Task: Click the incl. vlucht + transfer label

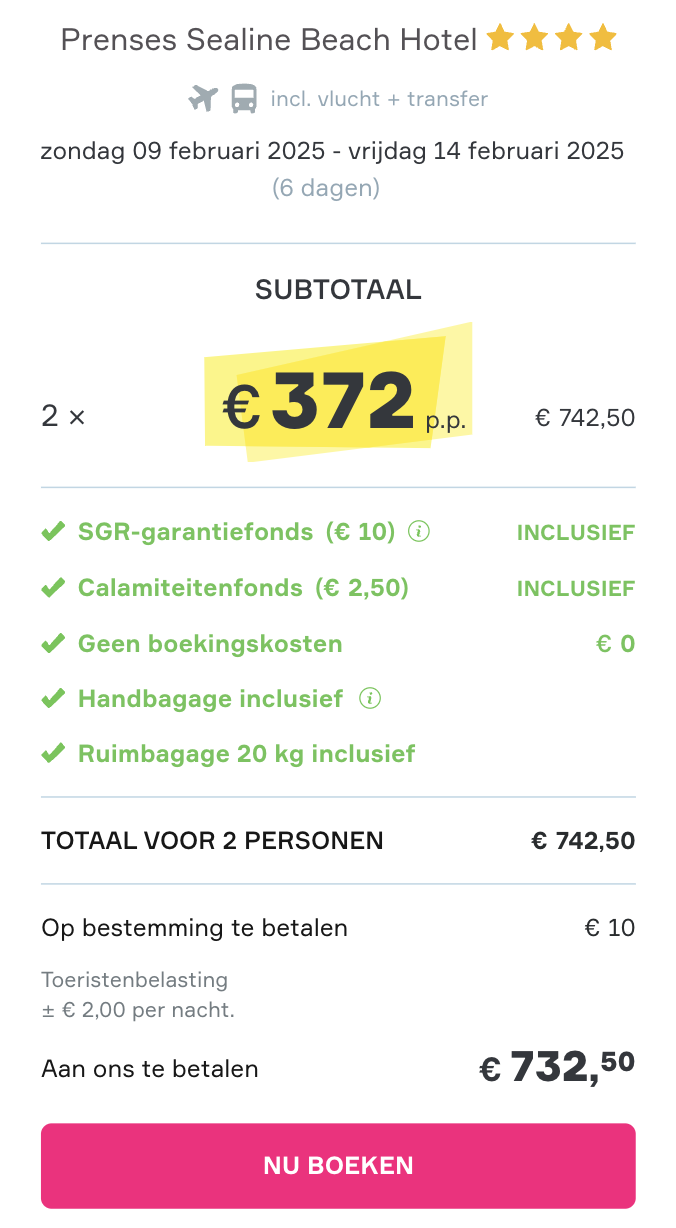Action: [379, 99]
